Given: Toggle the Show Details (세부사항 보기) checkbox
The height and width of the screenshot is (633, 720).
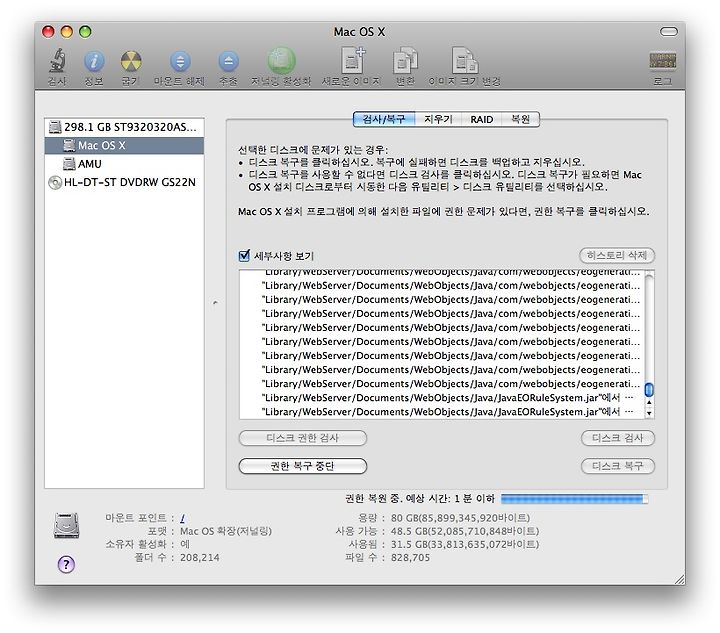Looking at the screenshot, I should point(244,255).
